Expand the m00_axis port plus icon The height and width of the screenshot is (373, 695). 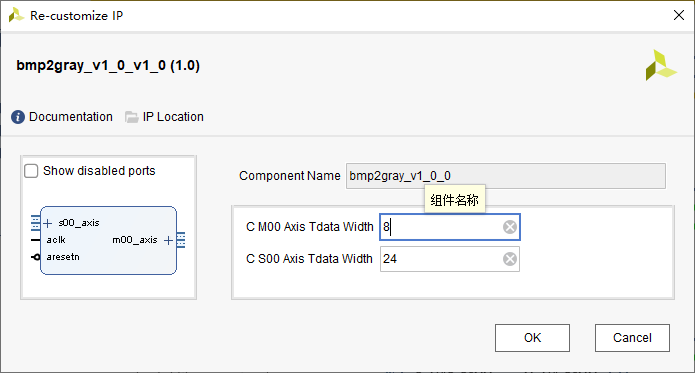[168, 241]
